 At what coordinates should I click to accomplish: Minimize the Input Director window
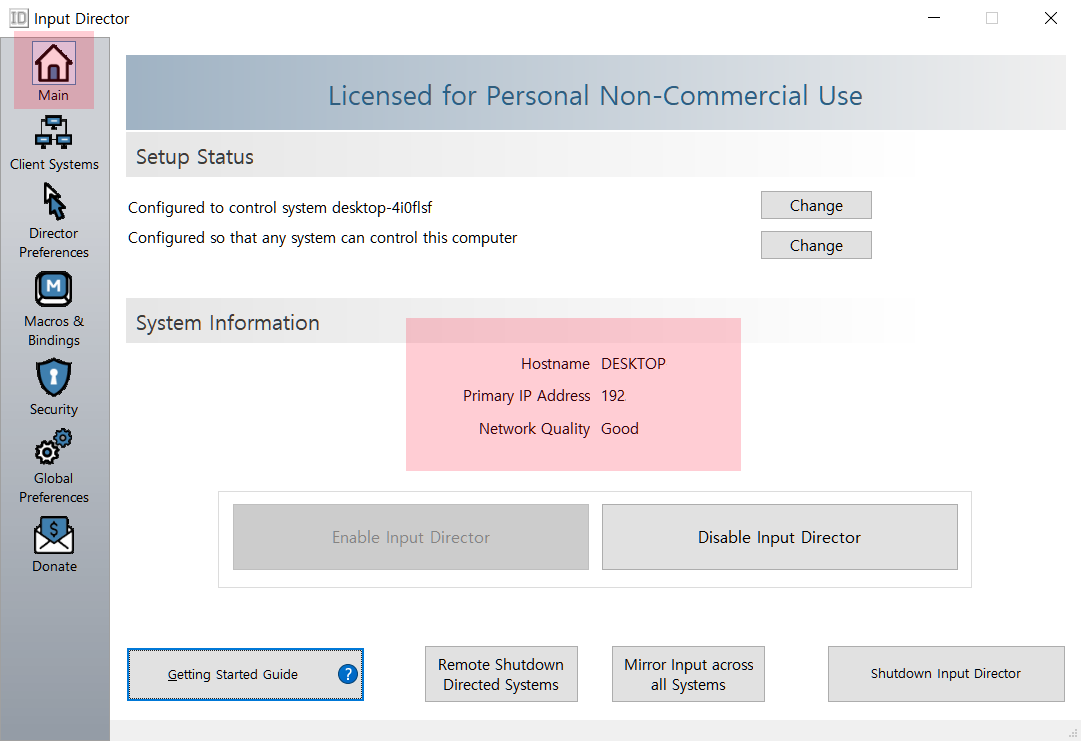(934, 18)
